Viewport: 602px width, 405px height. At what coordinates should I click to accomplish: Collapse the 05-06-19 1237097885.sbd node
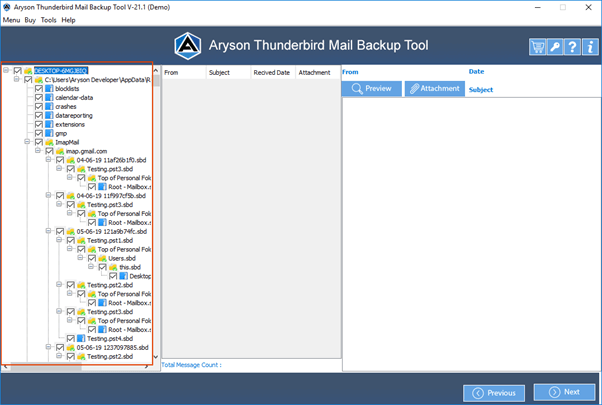tap(48, 347)
